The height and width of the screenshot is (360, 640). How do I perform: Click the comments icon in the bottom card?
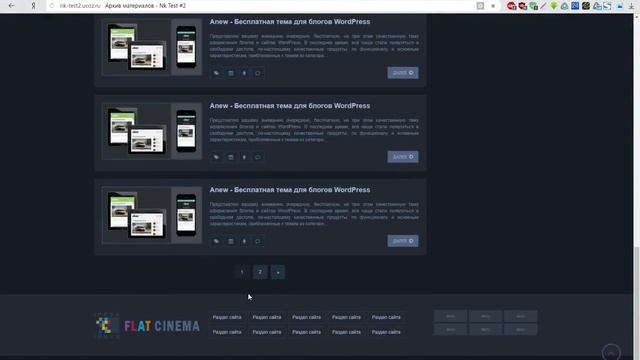pyautogui.click(x=258, y=241)
